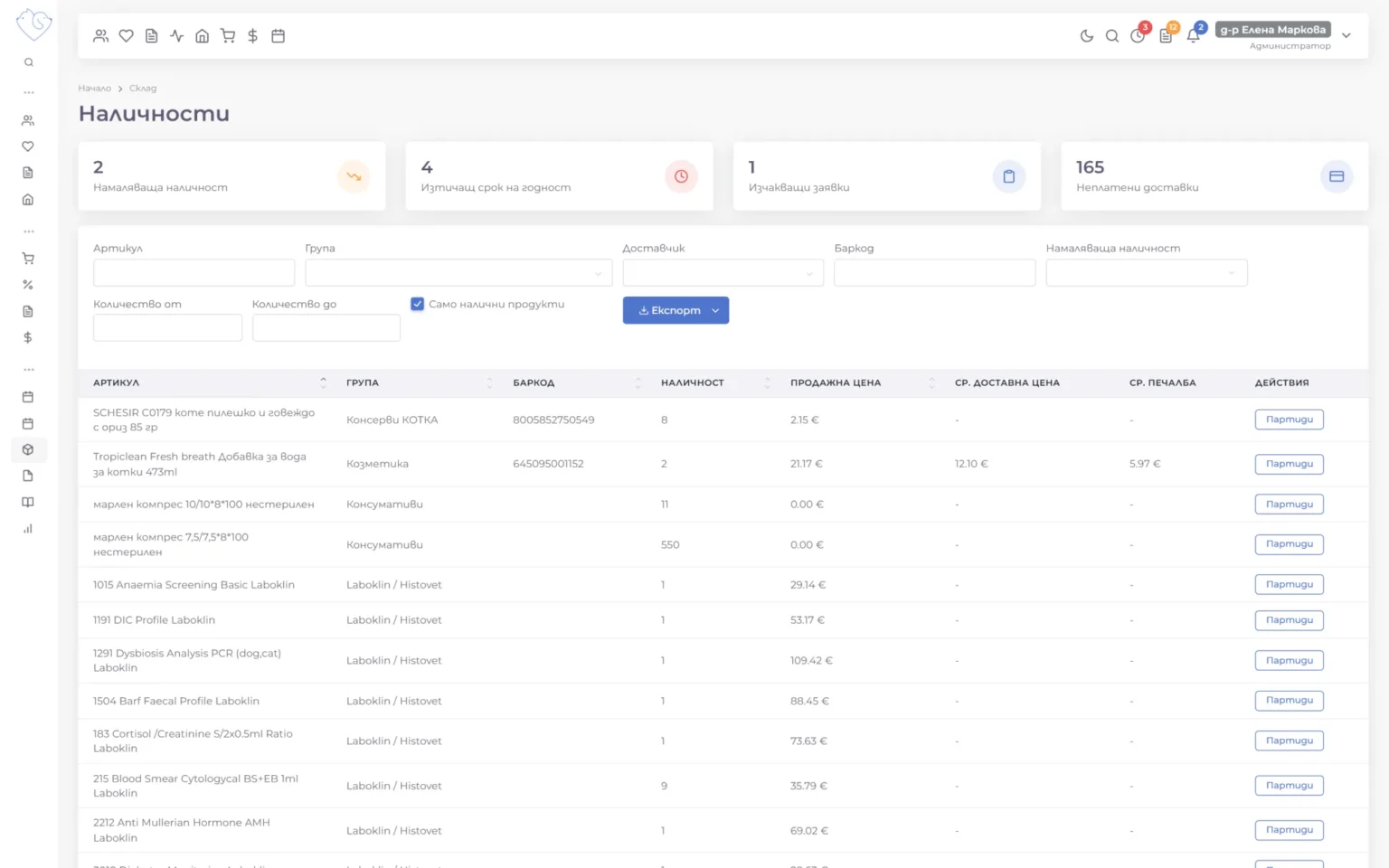This screenshot has width=1389, height=868.
Task: Toggle dark mode with the moon icon
Action: click(1087, 36)
